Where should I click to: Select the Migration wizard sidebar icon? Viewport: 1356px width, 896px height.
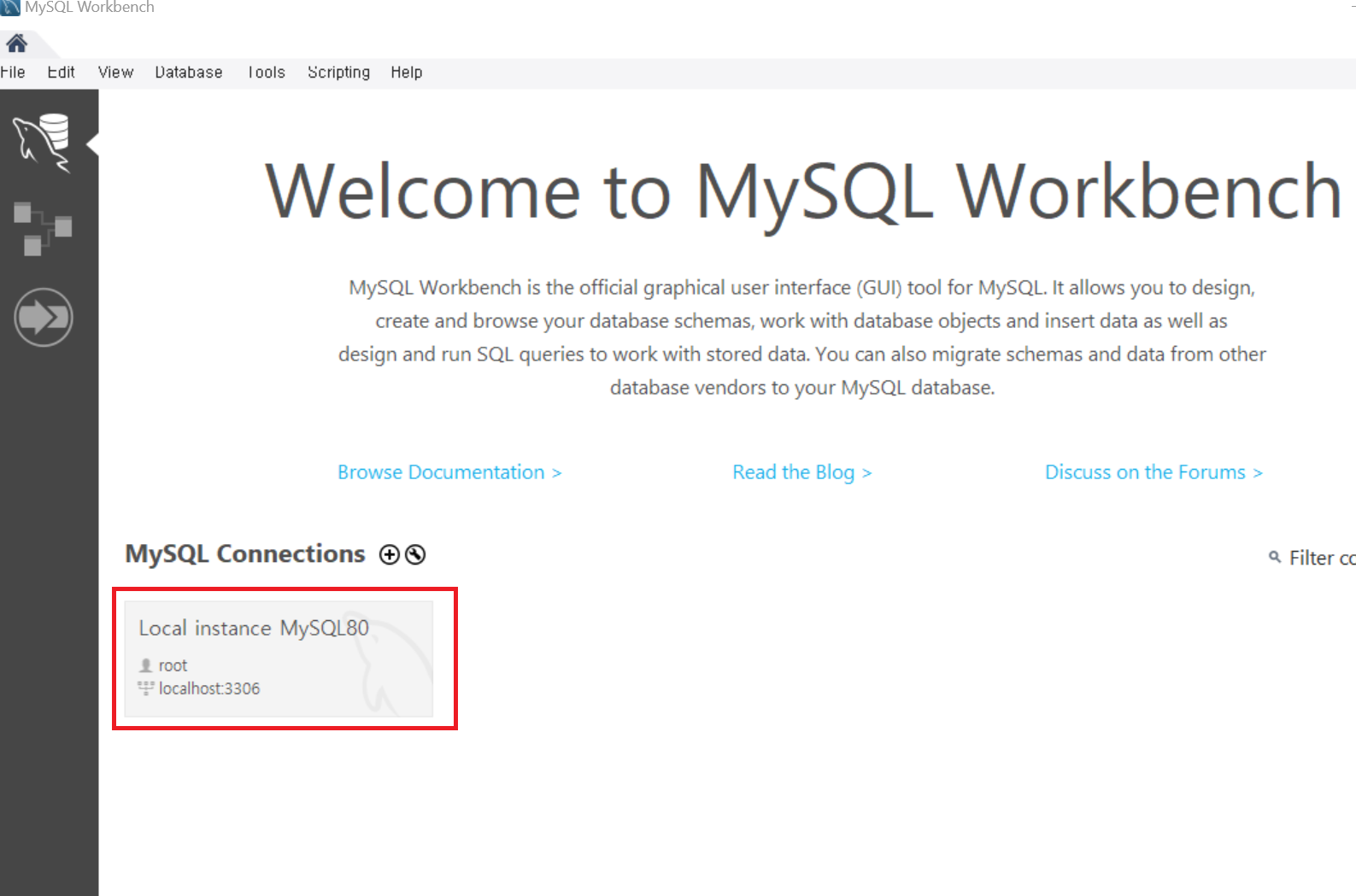pos(44,317)
